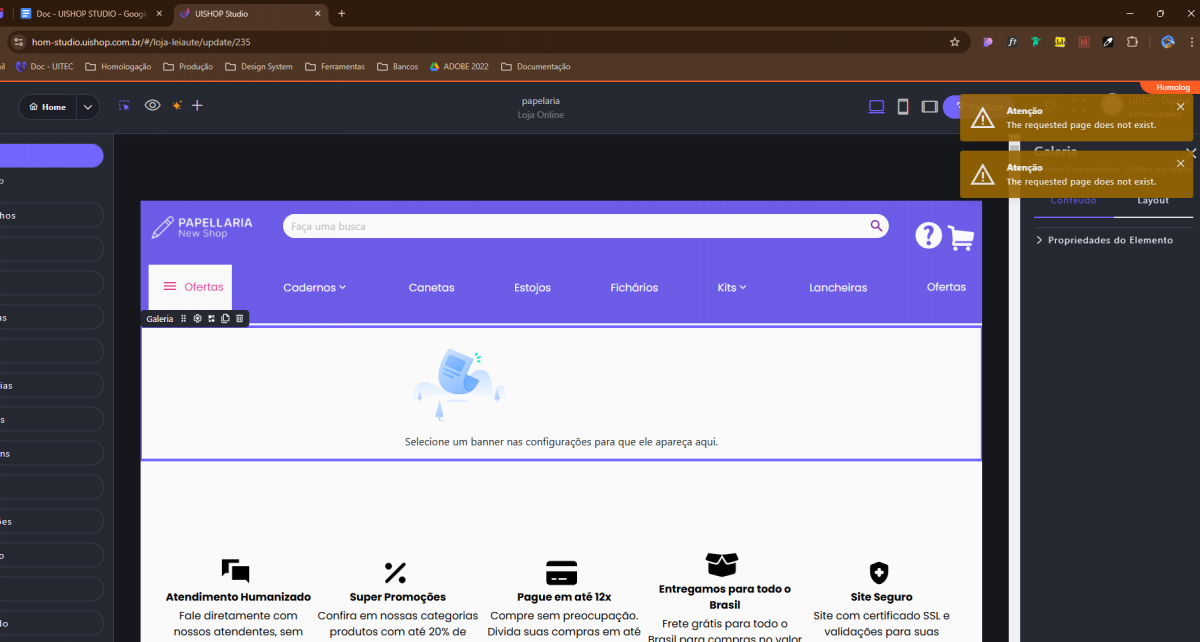The height and width of the screenshot is (642, 1200).
Task: Switch to mobile phone view mode
Action: pos(903,107)
